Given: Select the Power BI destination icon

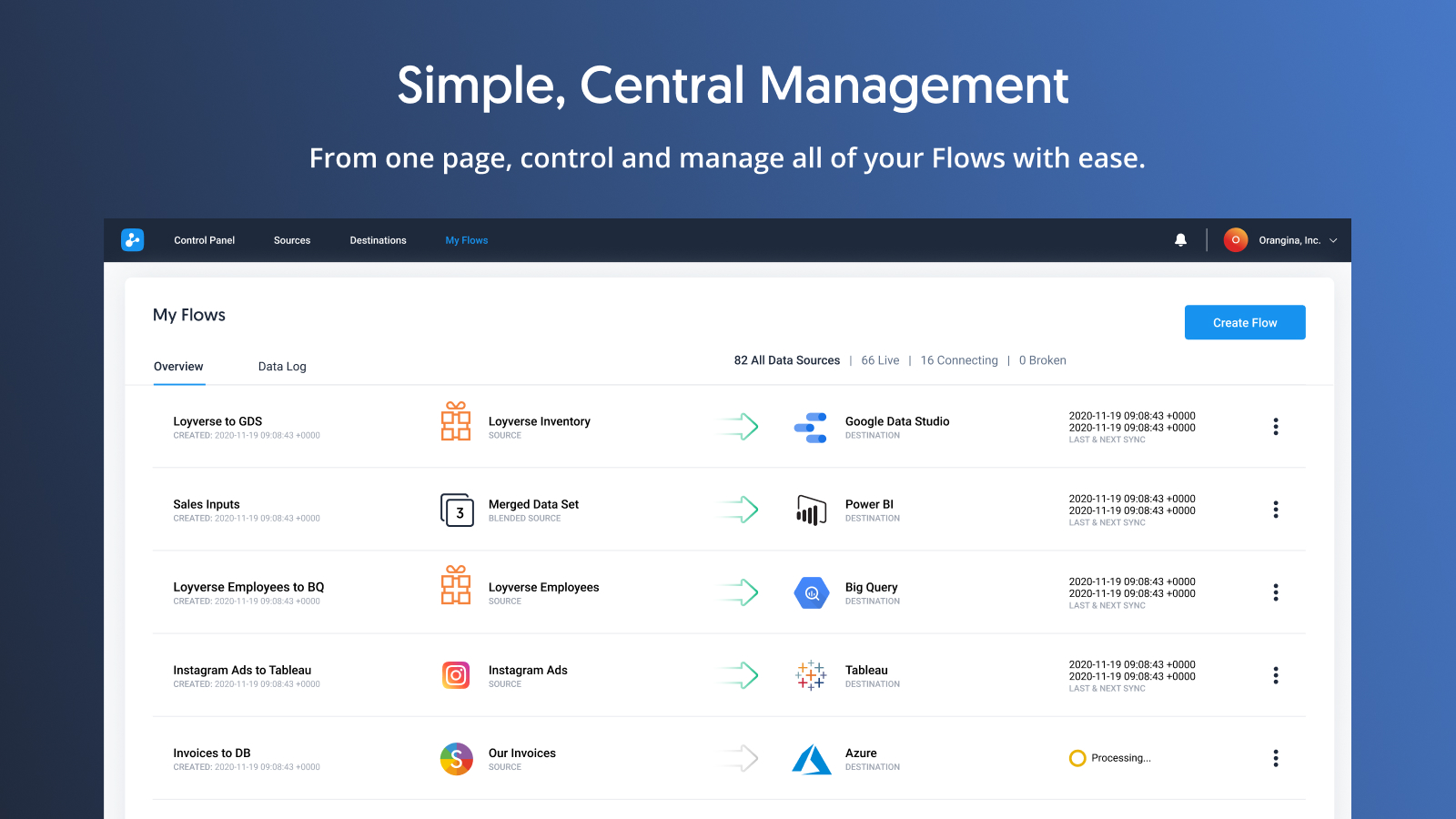Looking at the screenshot, I should [x=811, y=510].
